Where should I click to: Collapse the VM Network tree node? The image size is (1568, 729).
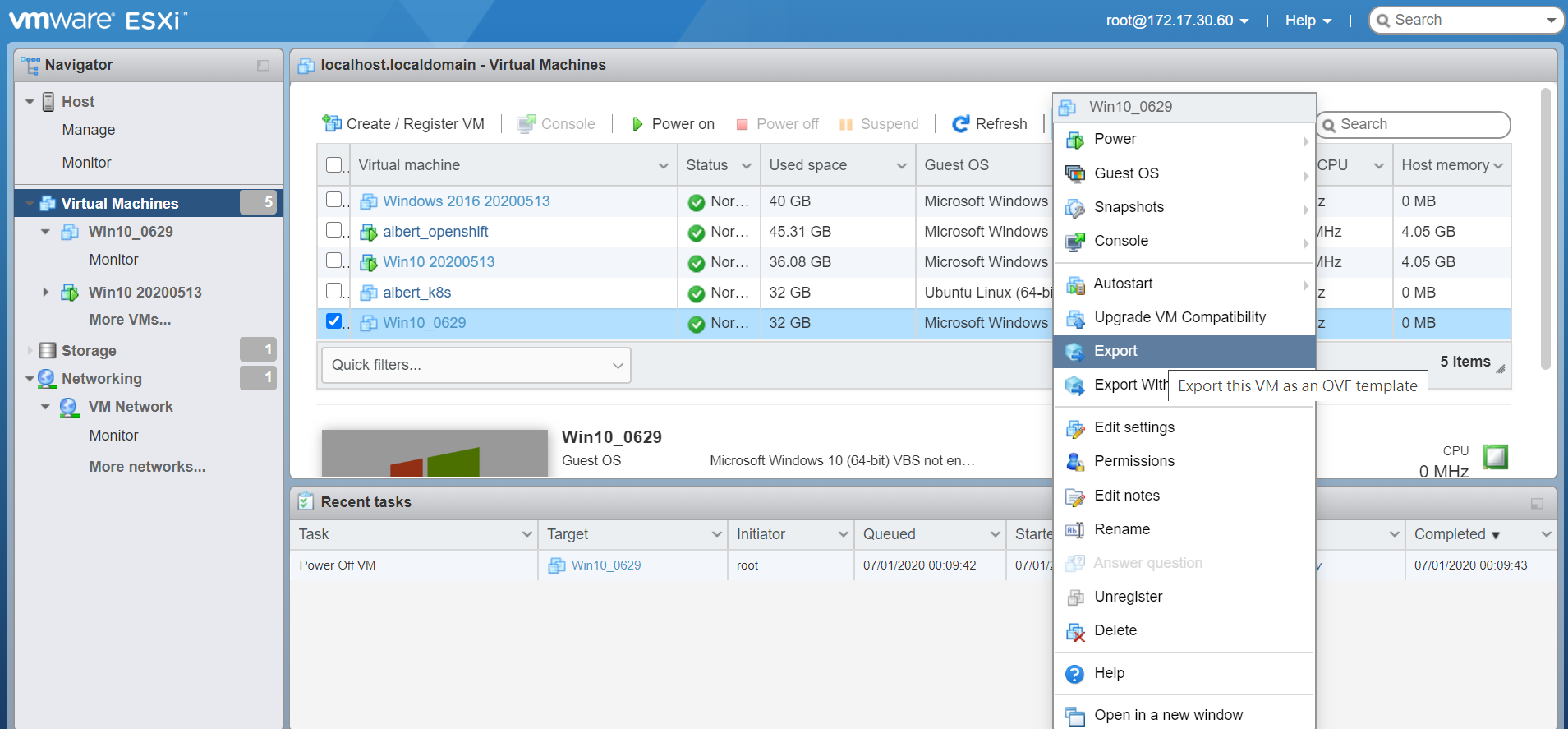45,407
